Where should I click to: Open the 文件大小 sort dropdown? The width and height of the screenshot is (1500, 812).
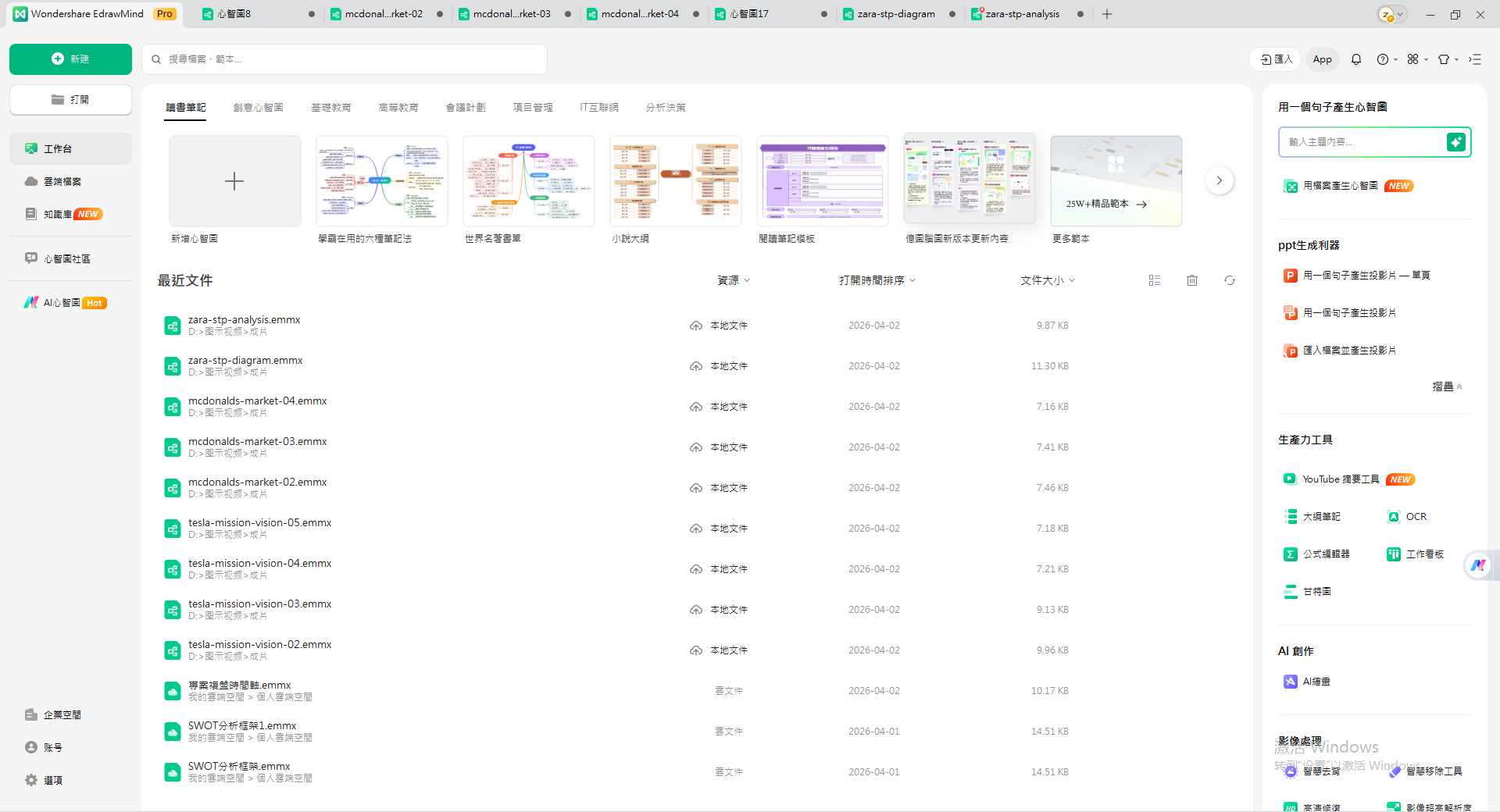pos(1048,280)
